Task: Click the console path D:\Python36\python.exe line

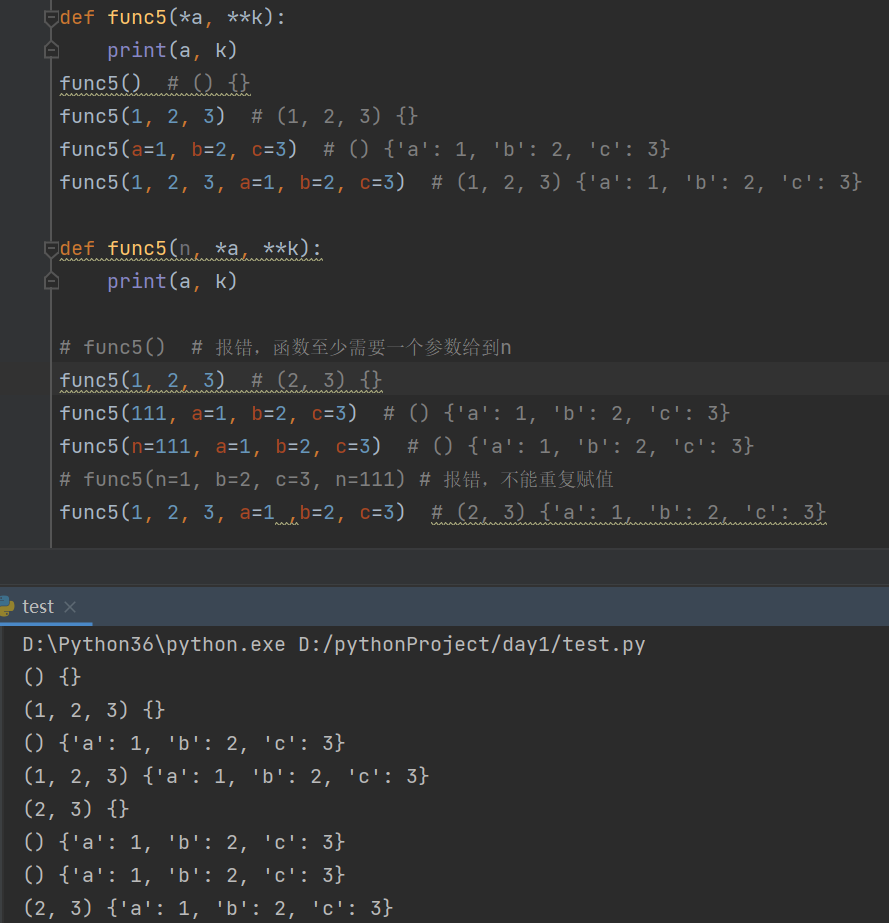Action: [x=334, y=645]
